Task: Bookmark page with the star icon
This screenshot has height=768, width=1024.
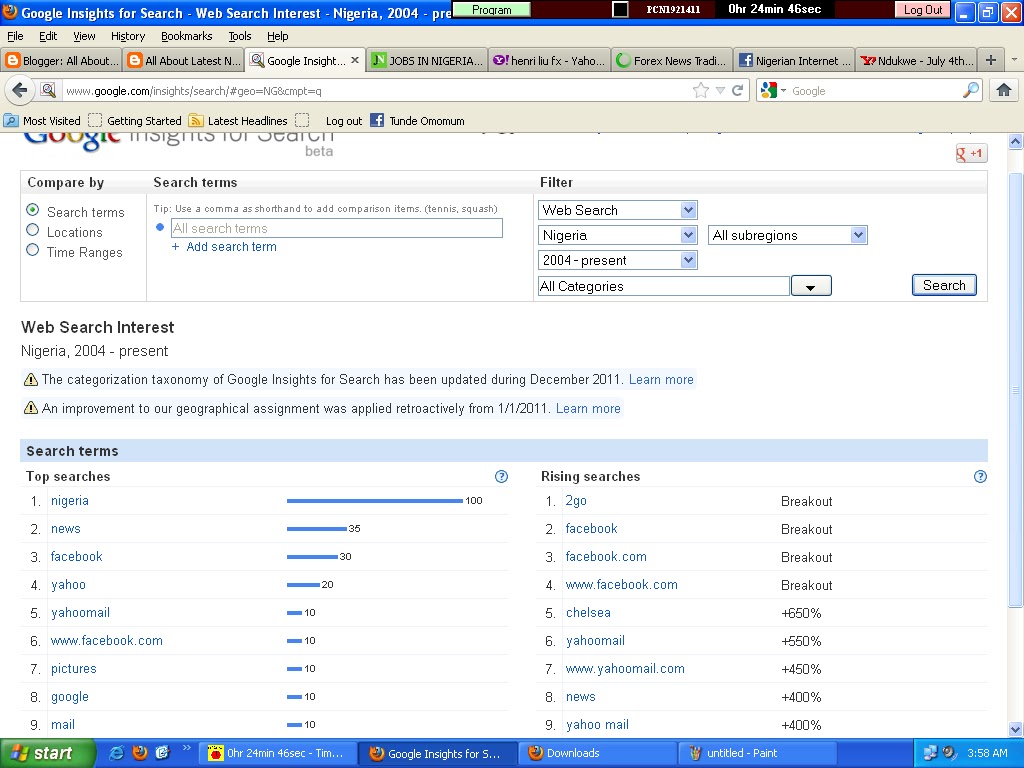Action: (701, 90)
